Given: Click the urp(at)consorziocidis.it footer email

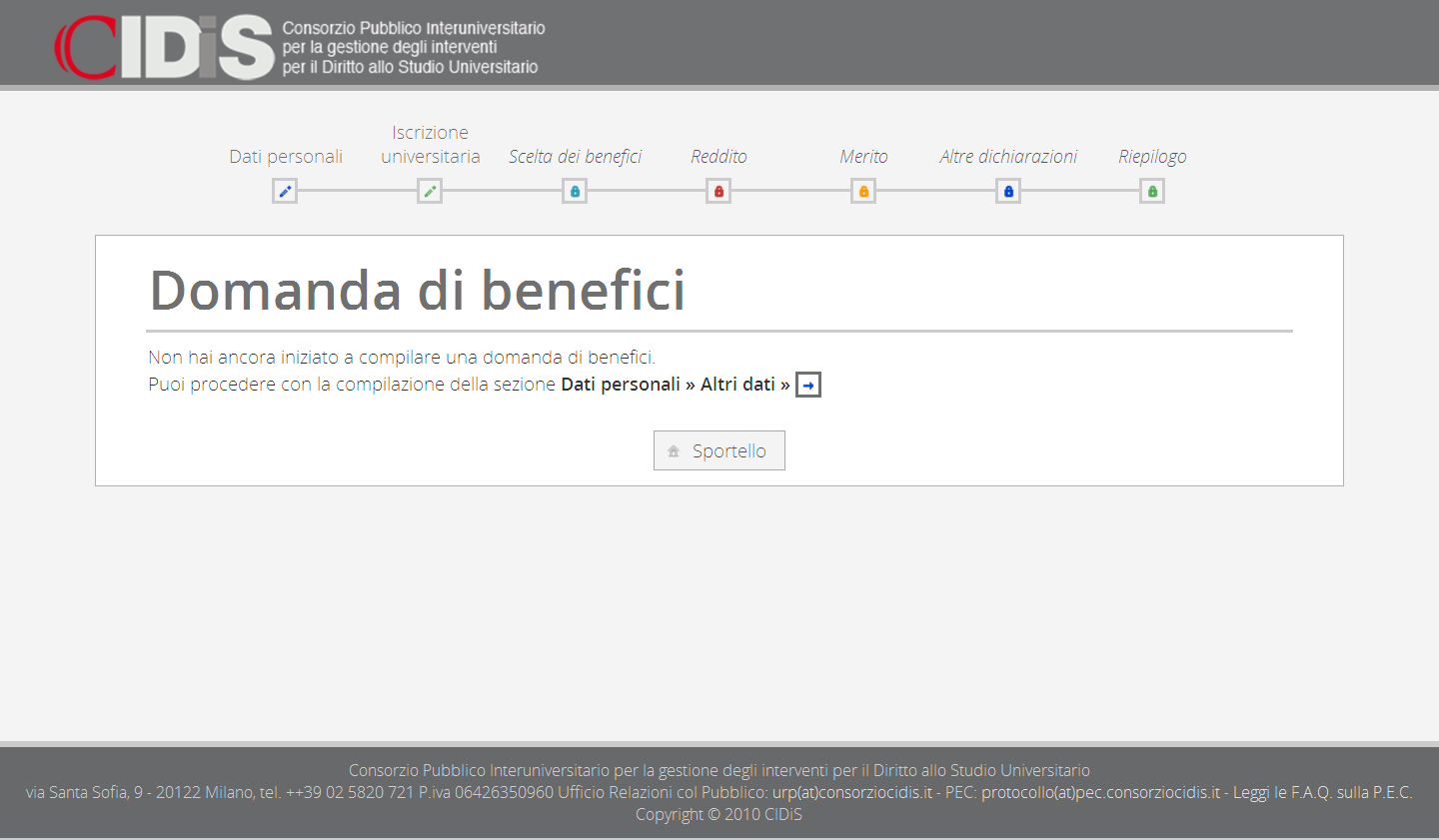Looking at the screenshot, I should (852, 792).
